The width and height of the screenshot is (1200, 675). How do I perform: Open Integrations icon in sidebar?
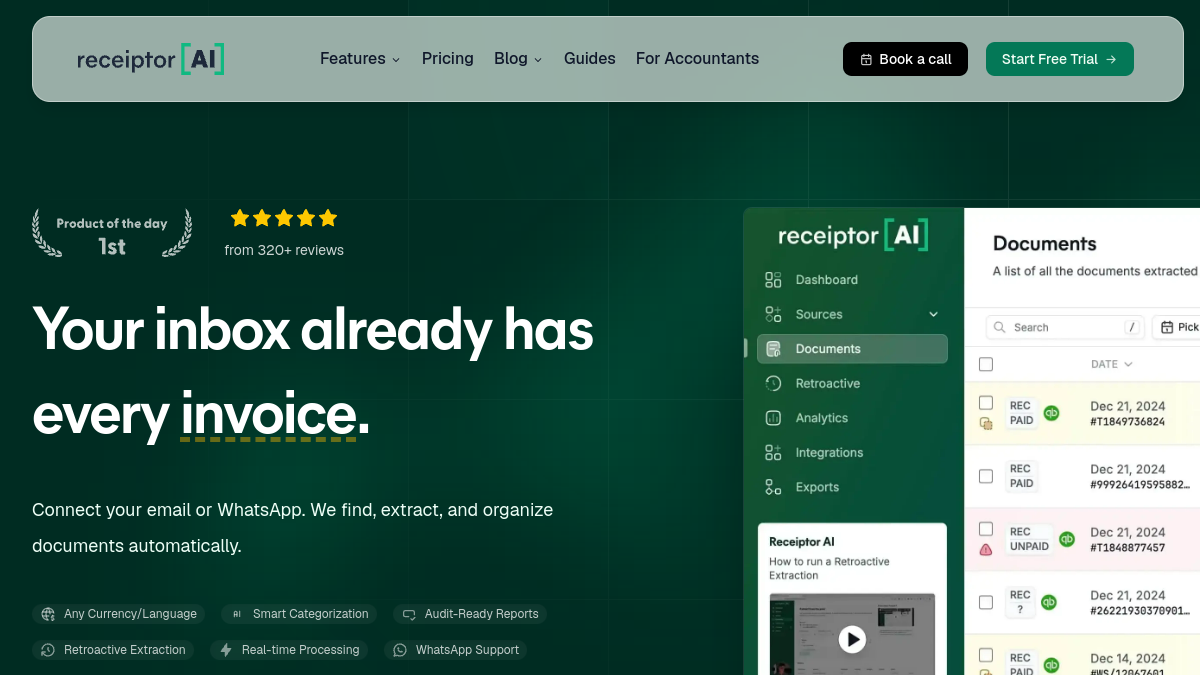tap(773, 452)
